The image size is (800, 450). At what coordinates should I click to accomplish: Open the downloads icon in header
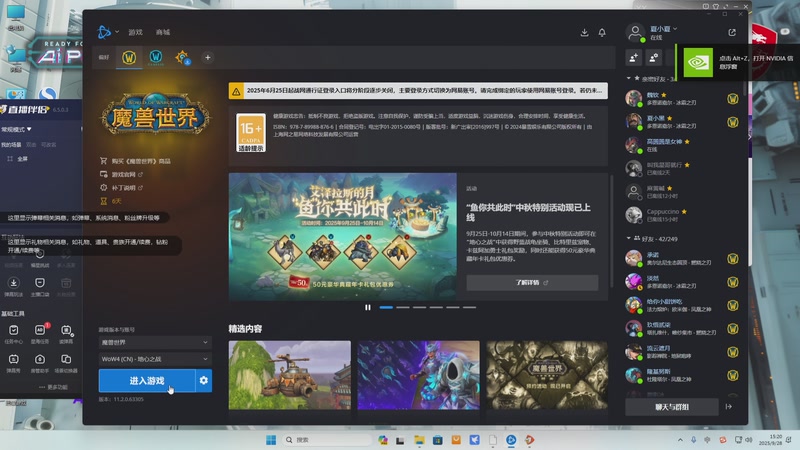[x=585, y=32]
